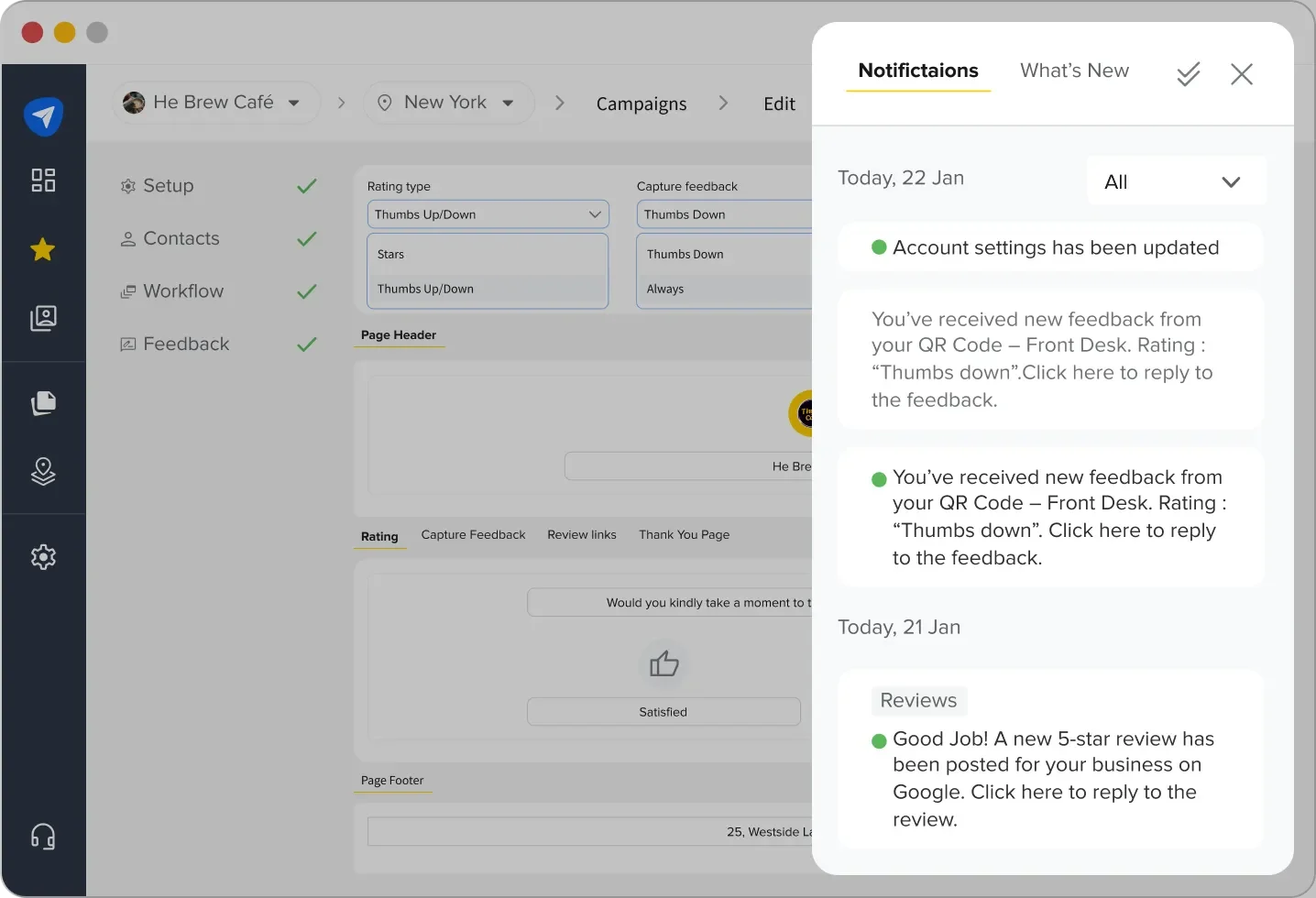The height and width of the screenshot is (898, 1316).
Task: Open the Reviews star icon in the sidebar
Action: pyautogui.click(x=42, y=249)
